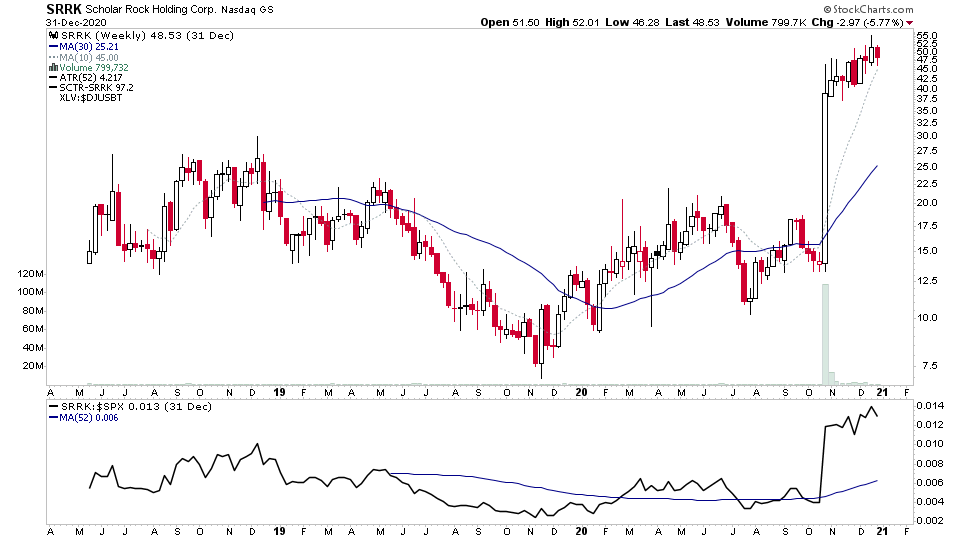
Task: Select the 'MA(52) 0.006' lower panel legend
Action: click(x=89, y=418)
